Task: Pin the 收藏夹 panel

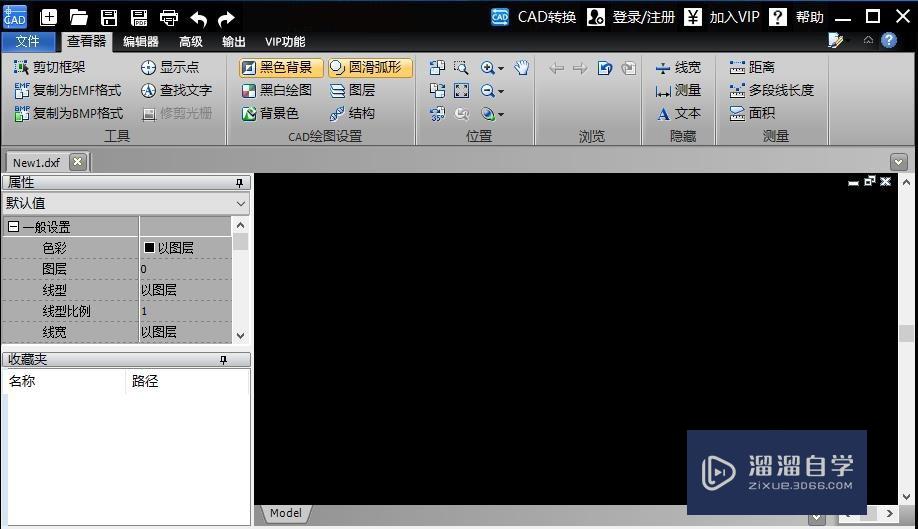Action: [223, 360]
